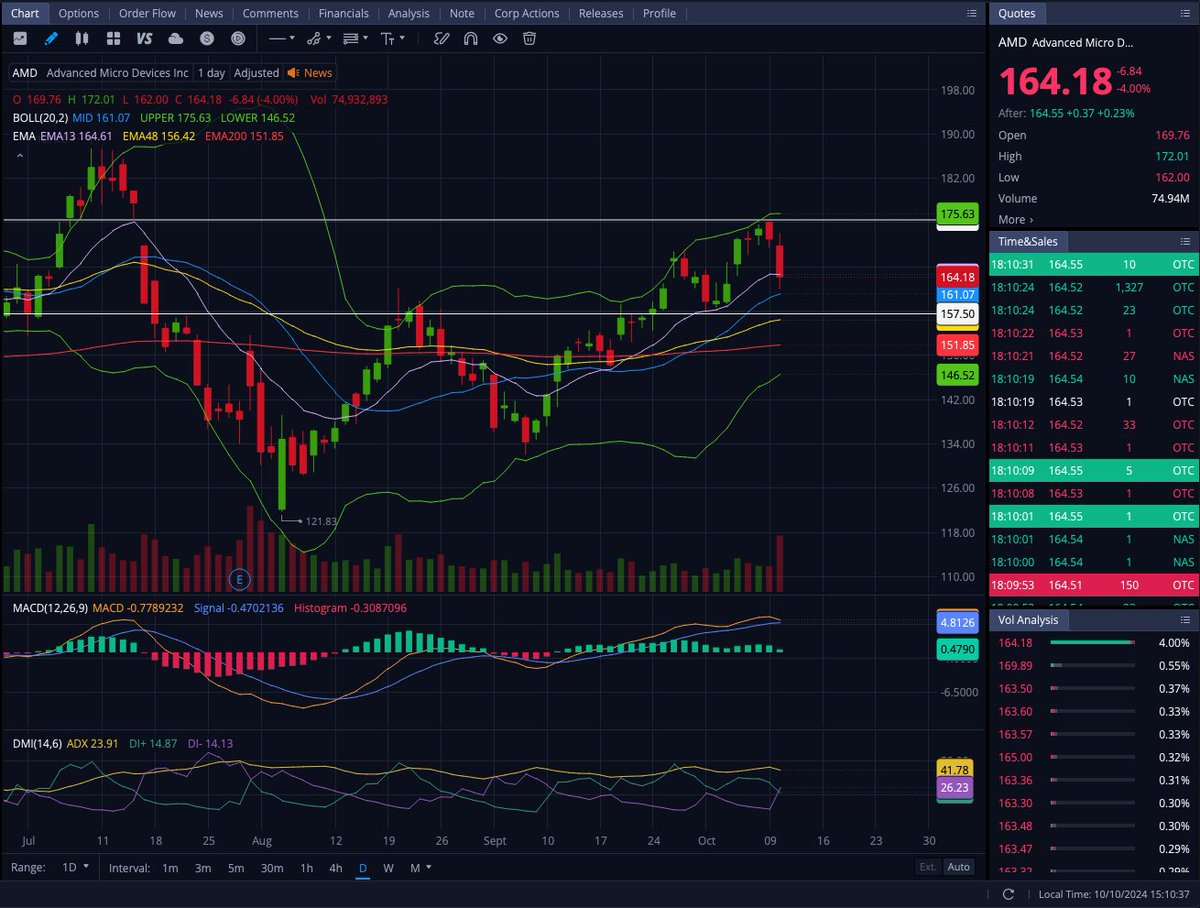Open the Financials tab
Image resolution: width=1200 pixels, height=908 pixels.
tap(343, 13)
